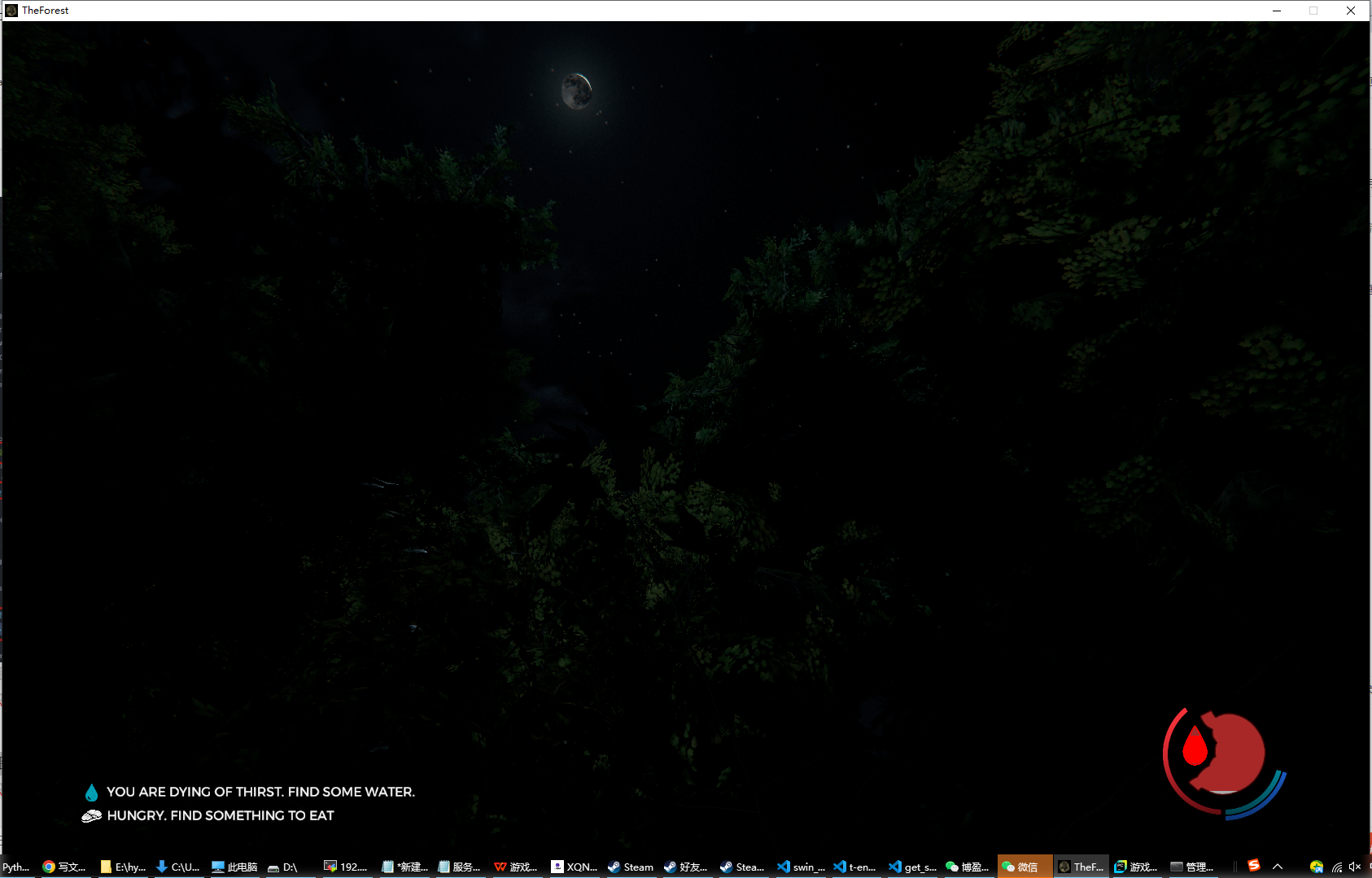This screenshot has height=878, width=1372.
Task: Open the 192.... remote taskbar button
Action: coord(346,867)
